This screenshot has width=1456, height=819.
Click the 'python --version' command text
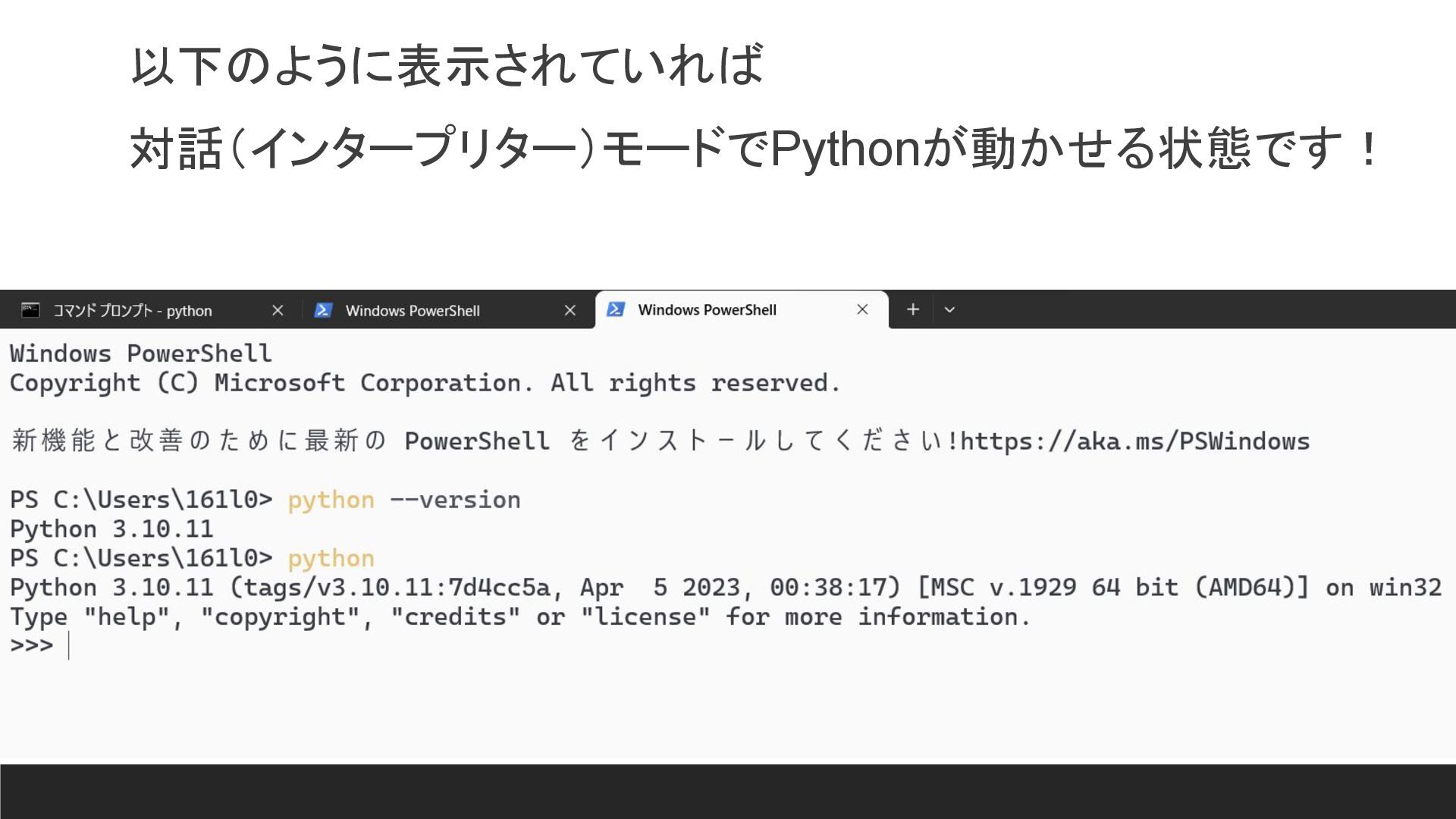[x=403, y=500]
